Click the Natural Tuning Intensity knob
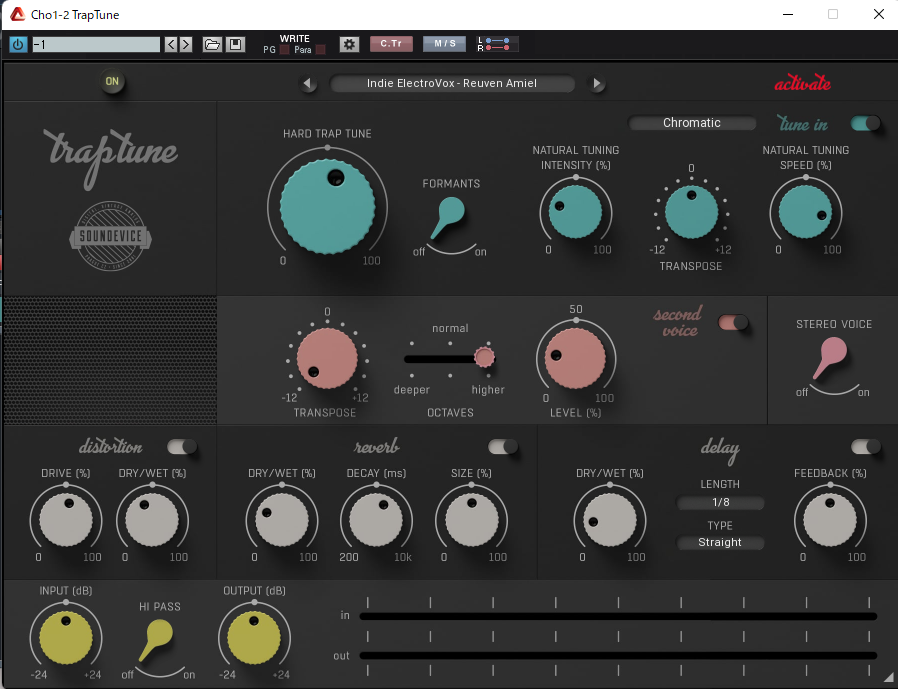Viewport: 898px width, 689px height. click(x=576, y=212)
